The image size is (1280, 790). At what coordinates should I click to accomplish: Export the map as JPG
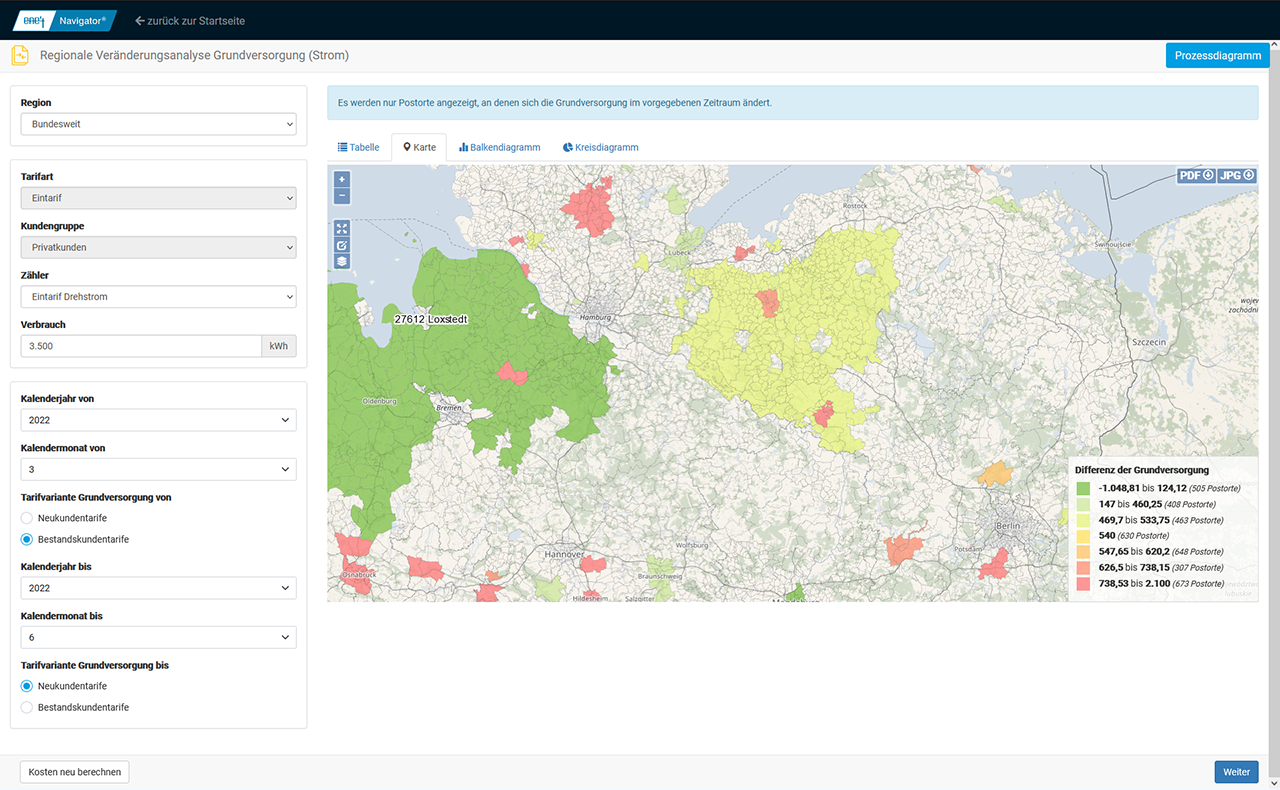tap(1237, 175)
